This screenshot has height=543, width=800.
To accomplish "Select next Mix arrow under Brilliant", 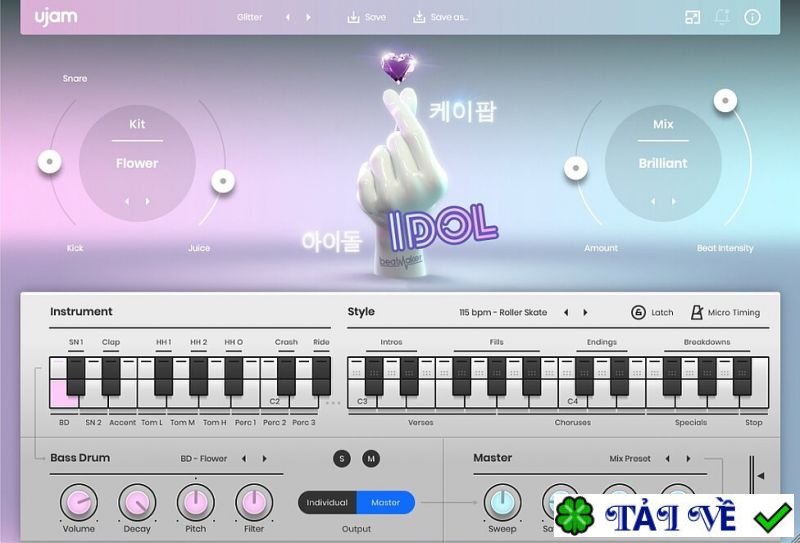I will coord(673,202).
